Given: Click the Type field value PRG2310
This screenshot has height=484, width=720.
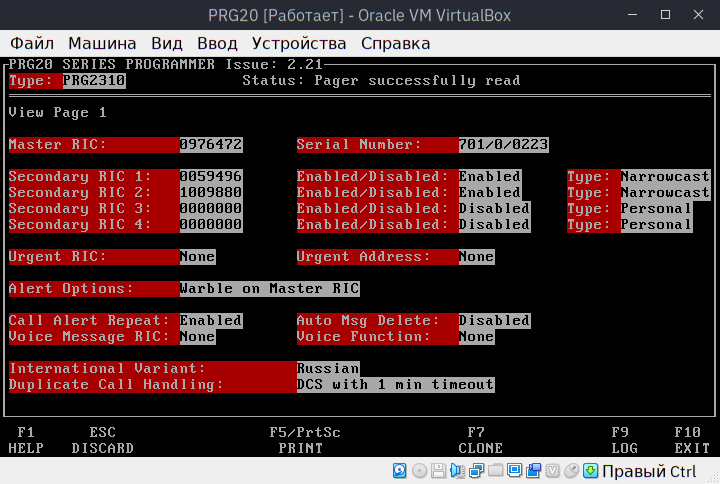Looking at the screenshot, I should 94,81.
